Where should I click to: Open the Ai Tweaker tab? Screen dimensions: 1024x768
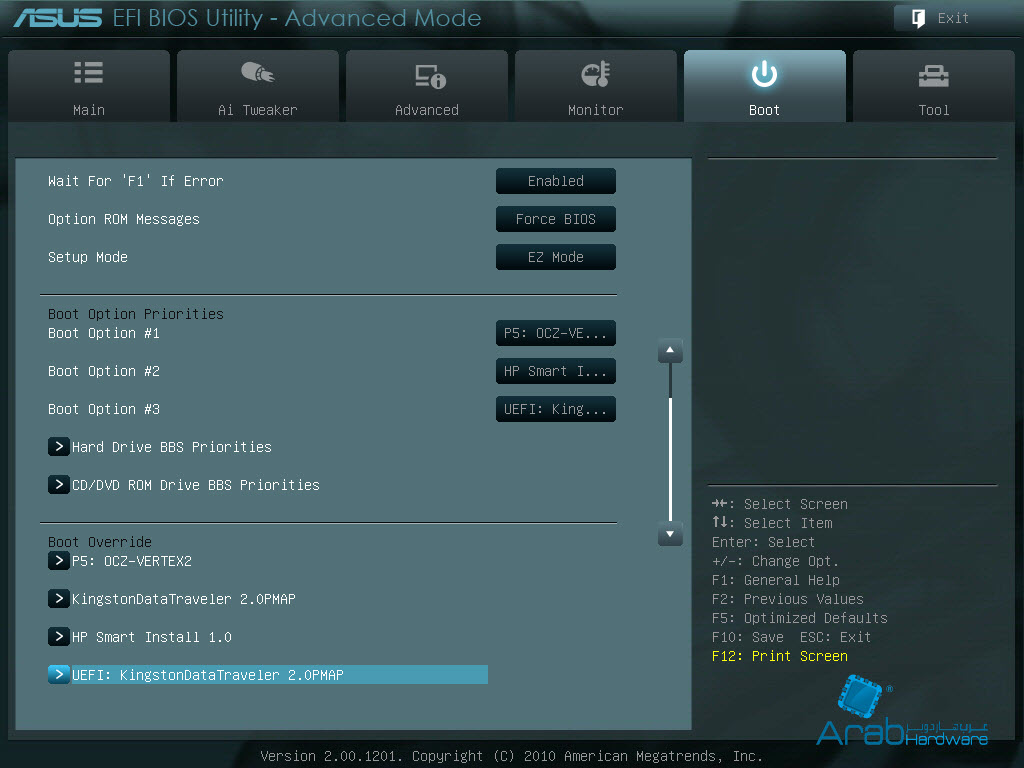(x=257, y=86)
